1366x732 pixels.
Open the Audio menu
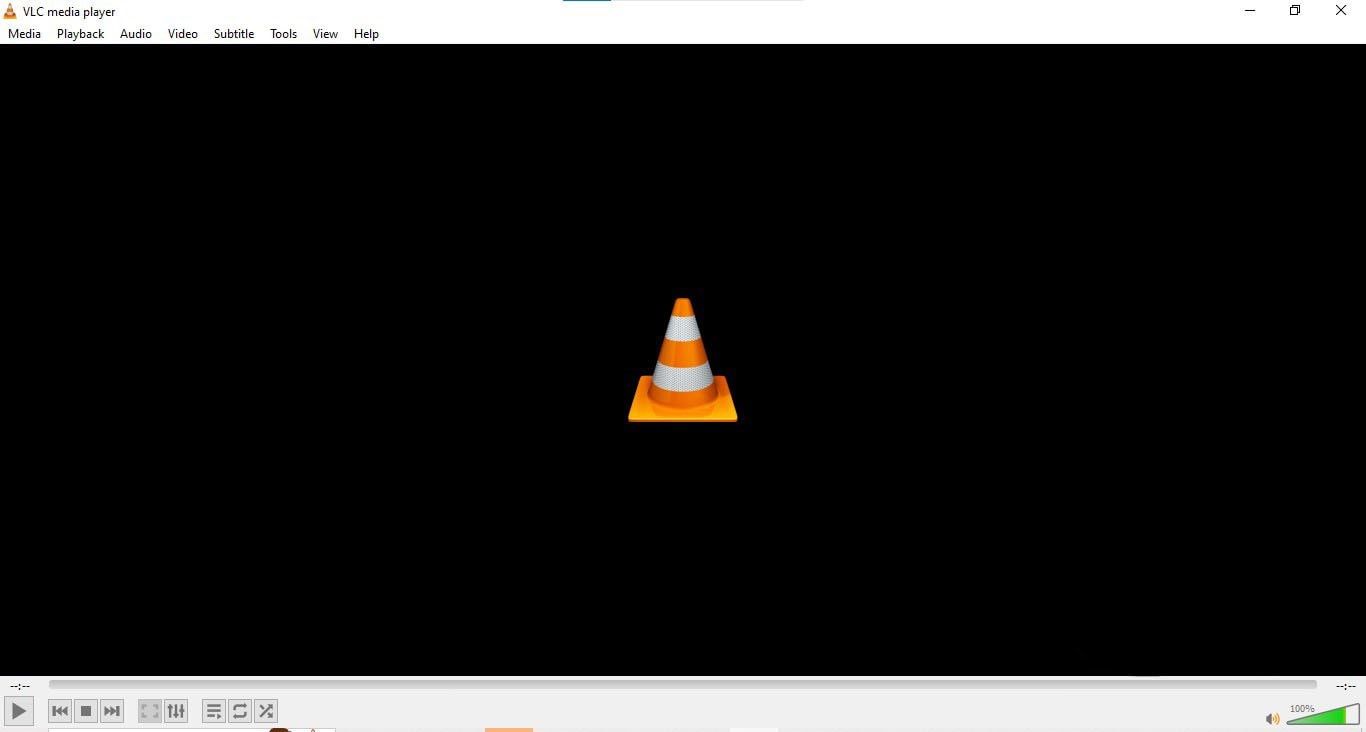click(136, 34)
